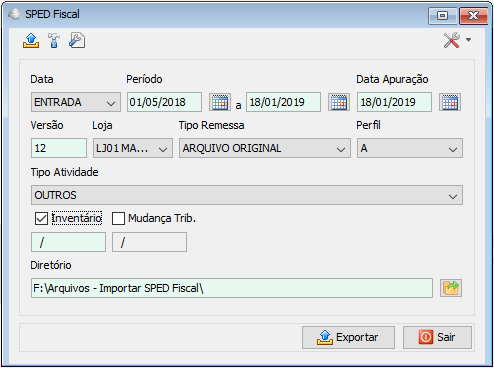
Task: Click the Tipo Atividade label text
Action: [x=64, y=172]
